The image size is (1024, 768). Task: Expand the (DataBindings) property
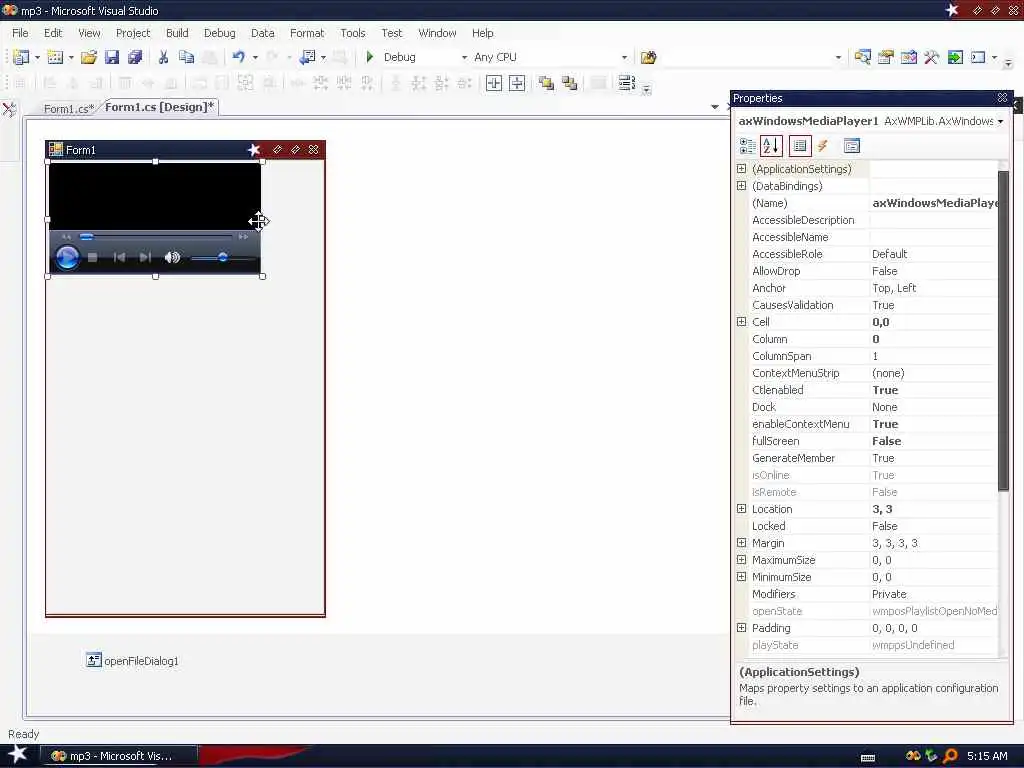click(x=741, y=185)
